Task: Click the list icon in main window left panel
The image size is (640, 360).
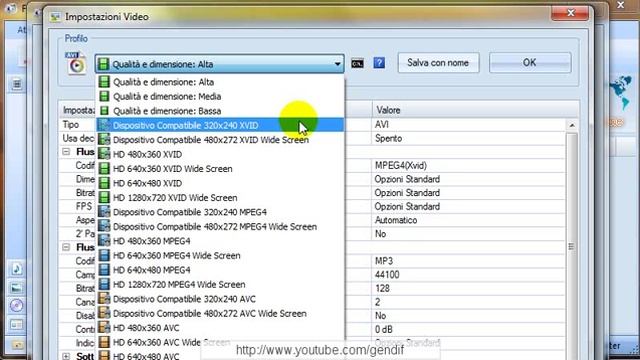Action: pos(16,84)
